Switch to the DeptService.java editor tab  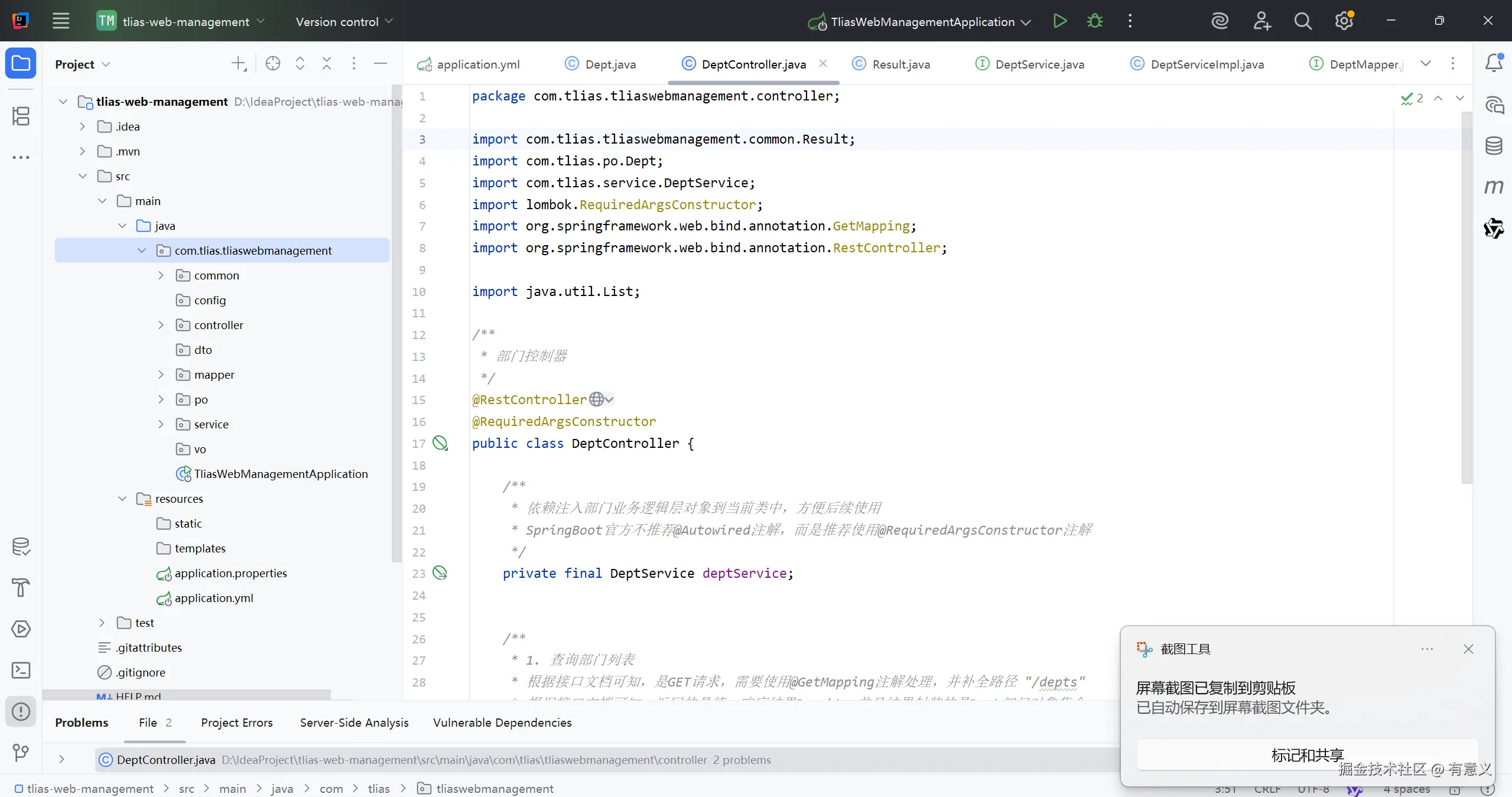click(x=1039, y=64)
